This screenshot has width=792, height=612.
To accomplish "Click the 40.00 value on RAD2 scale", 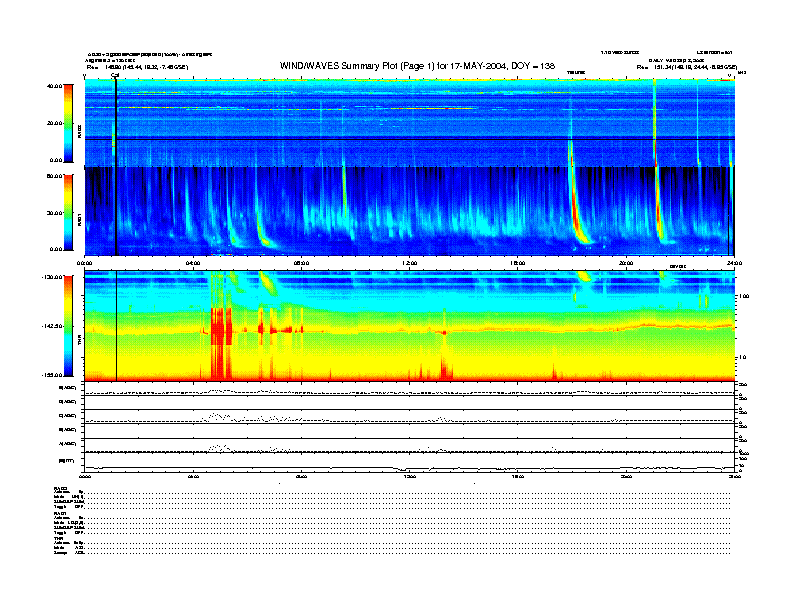I will pos(55,86).
